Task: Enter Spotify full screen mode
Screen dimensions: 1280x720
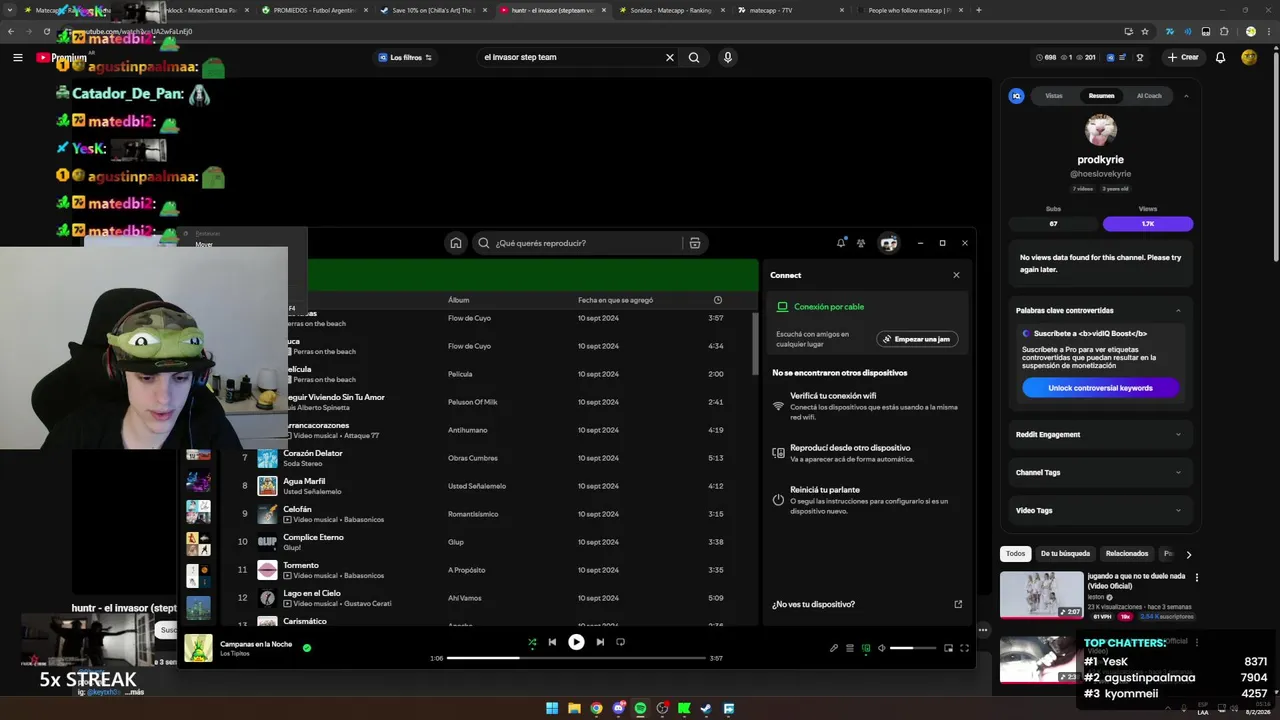Action: (x=965, y=648)
